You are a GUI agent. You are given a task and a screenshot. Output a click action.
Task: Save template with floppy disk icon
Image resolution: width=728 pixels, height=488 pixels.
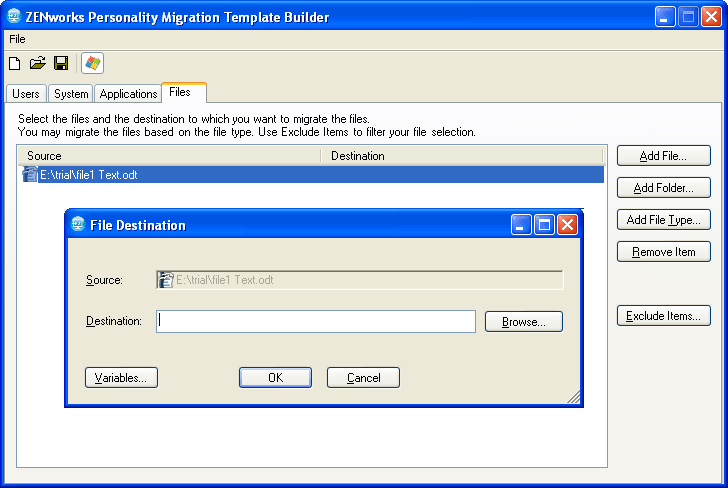(61, 63)
